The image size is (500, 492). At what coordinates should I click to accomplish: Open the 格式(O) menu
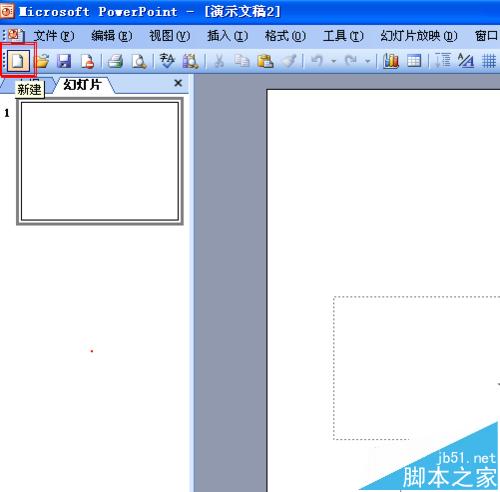coord(285,36)
